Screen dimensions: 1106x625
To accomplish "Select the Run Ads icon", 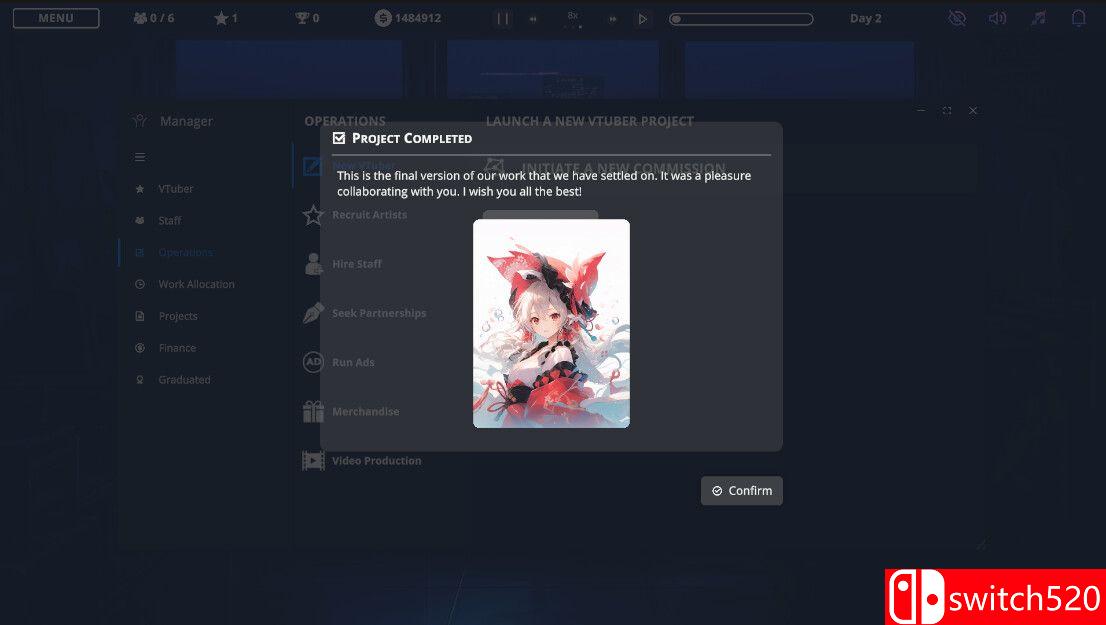I will 312,362.
